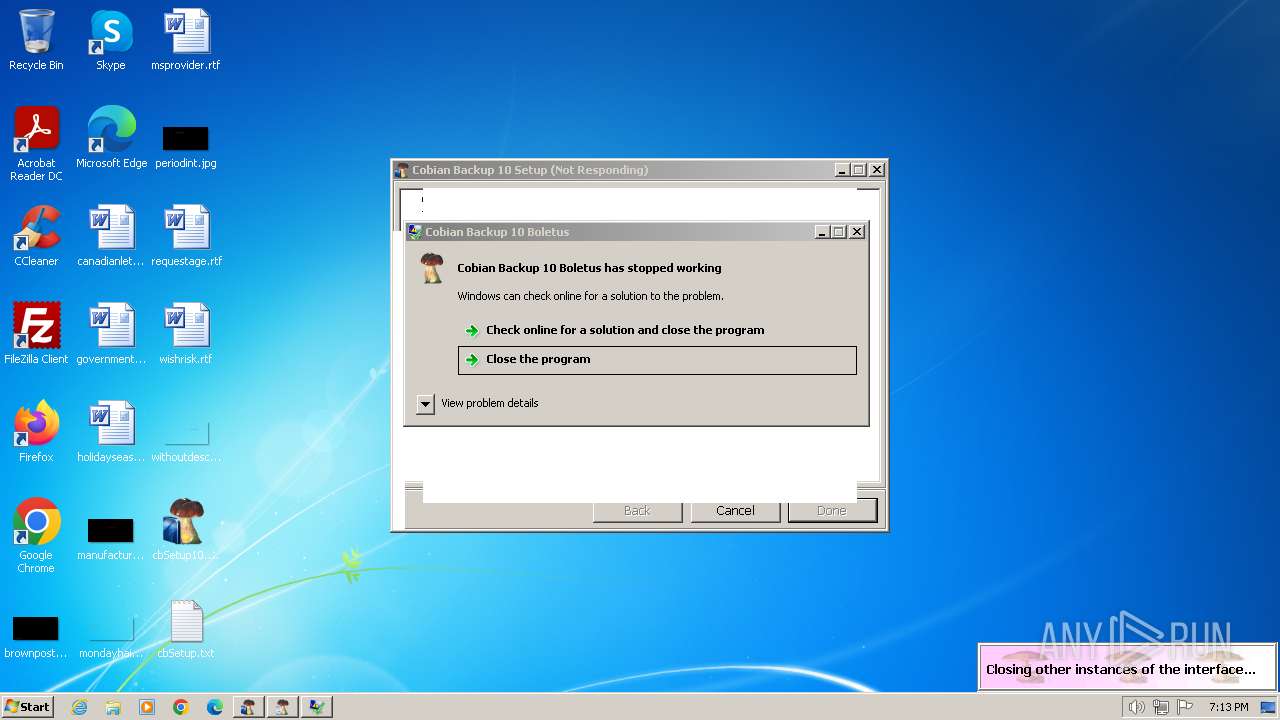Click View problem details label
This screenshot has height=720, width=1280.
[x=490, y=403]
